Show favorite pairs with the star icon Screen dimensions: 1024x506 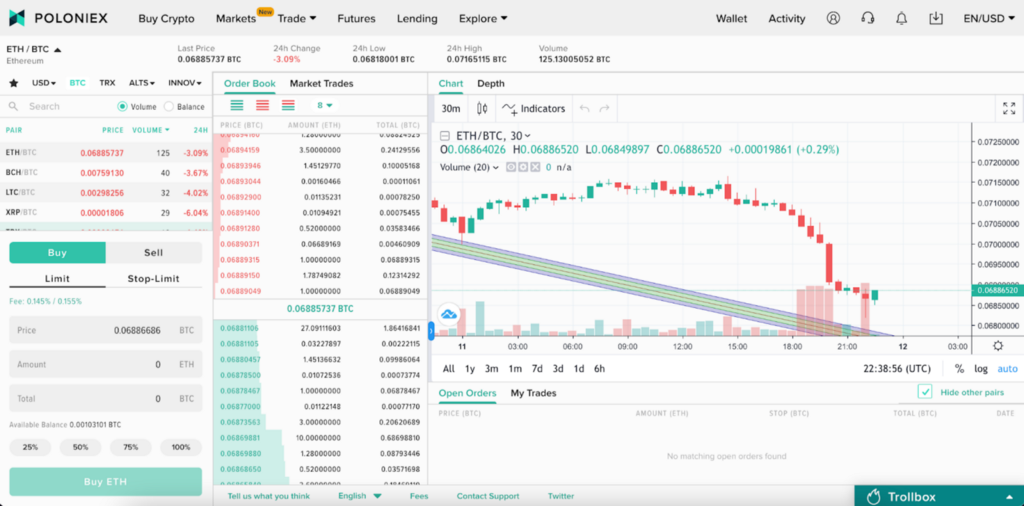[x=13, y=83]
